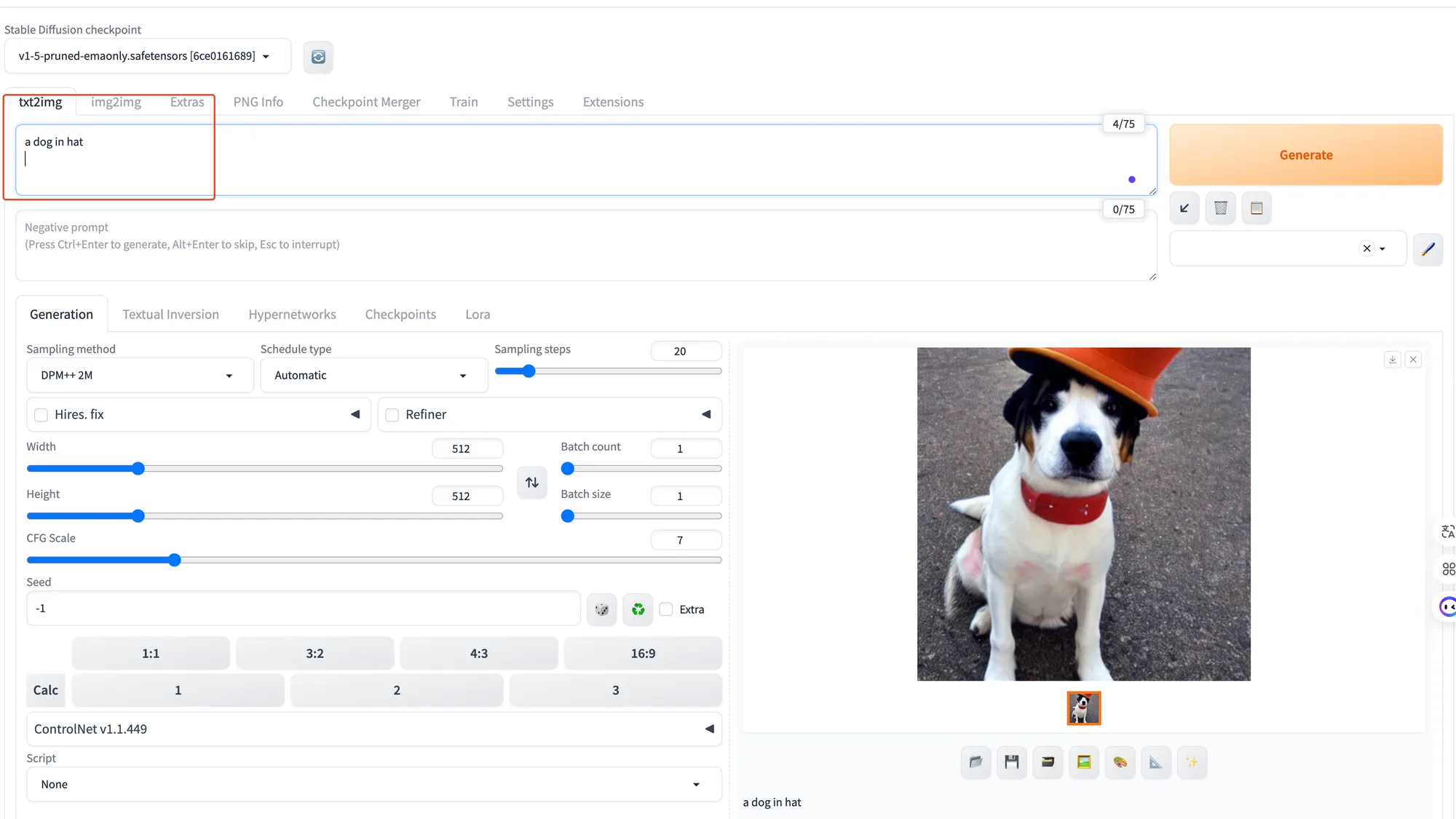Open the images output folder

[976, 762]
